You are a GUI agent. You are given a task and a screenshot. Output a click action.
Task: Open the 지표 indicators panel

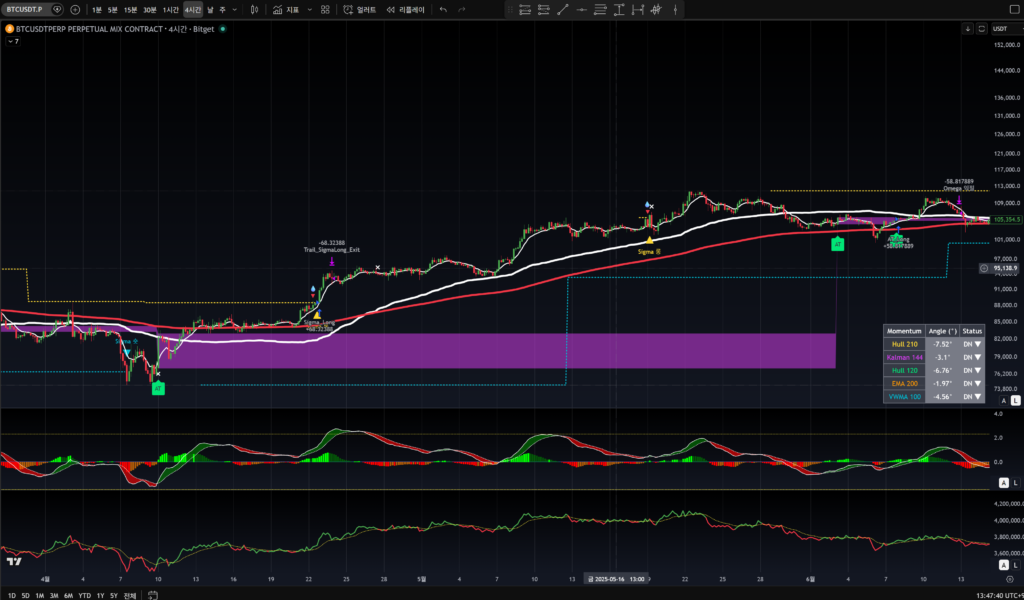coord(286,10)
